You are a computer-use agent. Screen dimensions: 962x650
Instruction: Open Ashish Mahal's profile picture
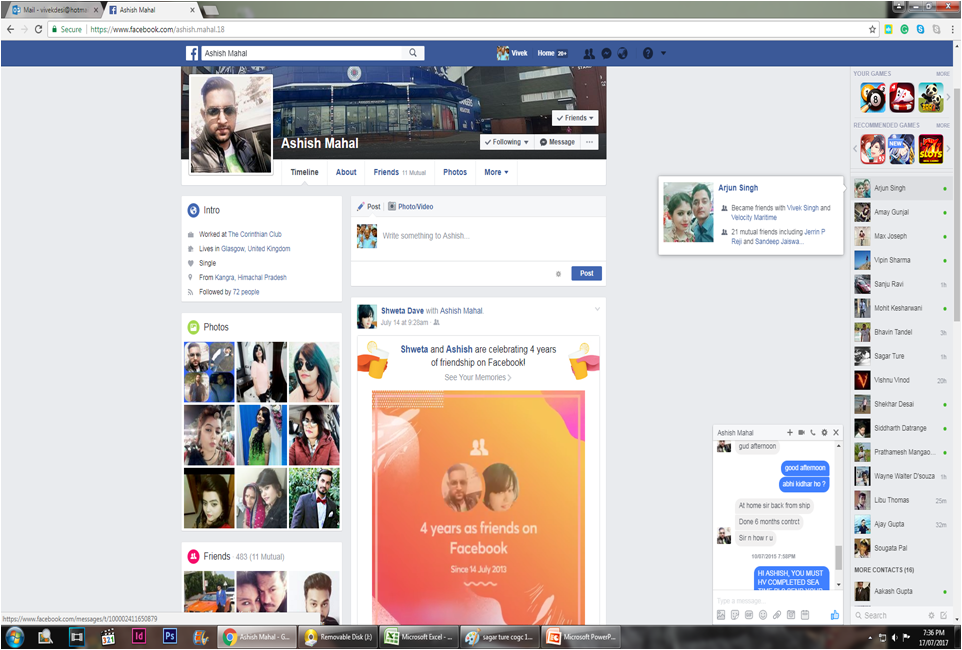click(231, 125)
